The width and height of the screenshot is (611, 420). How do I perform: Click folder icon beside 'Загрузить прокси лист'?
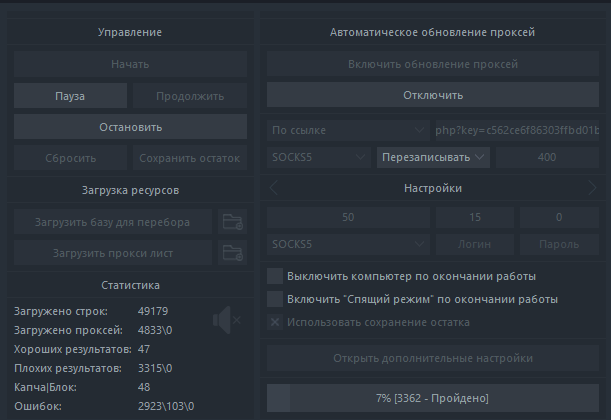tap(232, 253)
